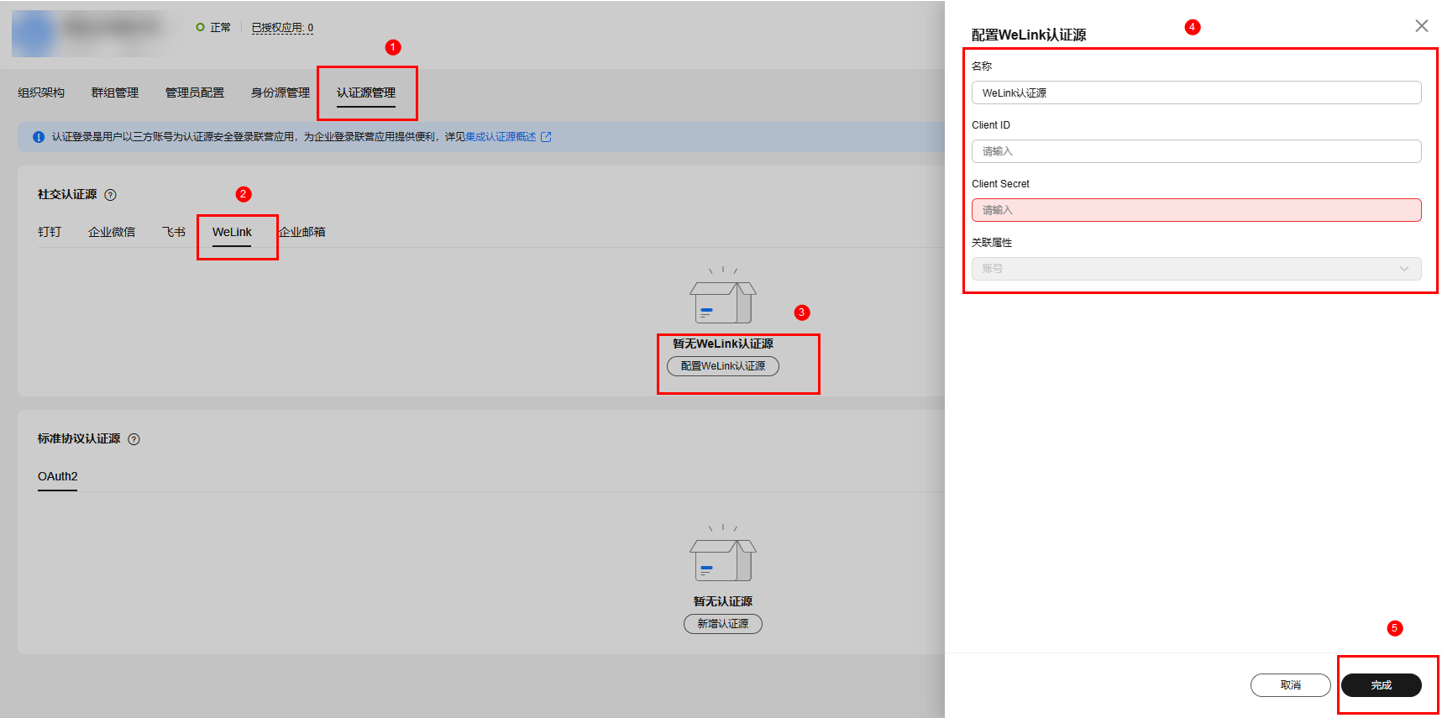Focus the Client ID input field

pos(1196,151)
